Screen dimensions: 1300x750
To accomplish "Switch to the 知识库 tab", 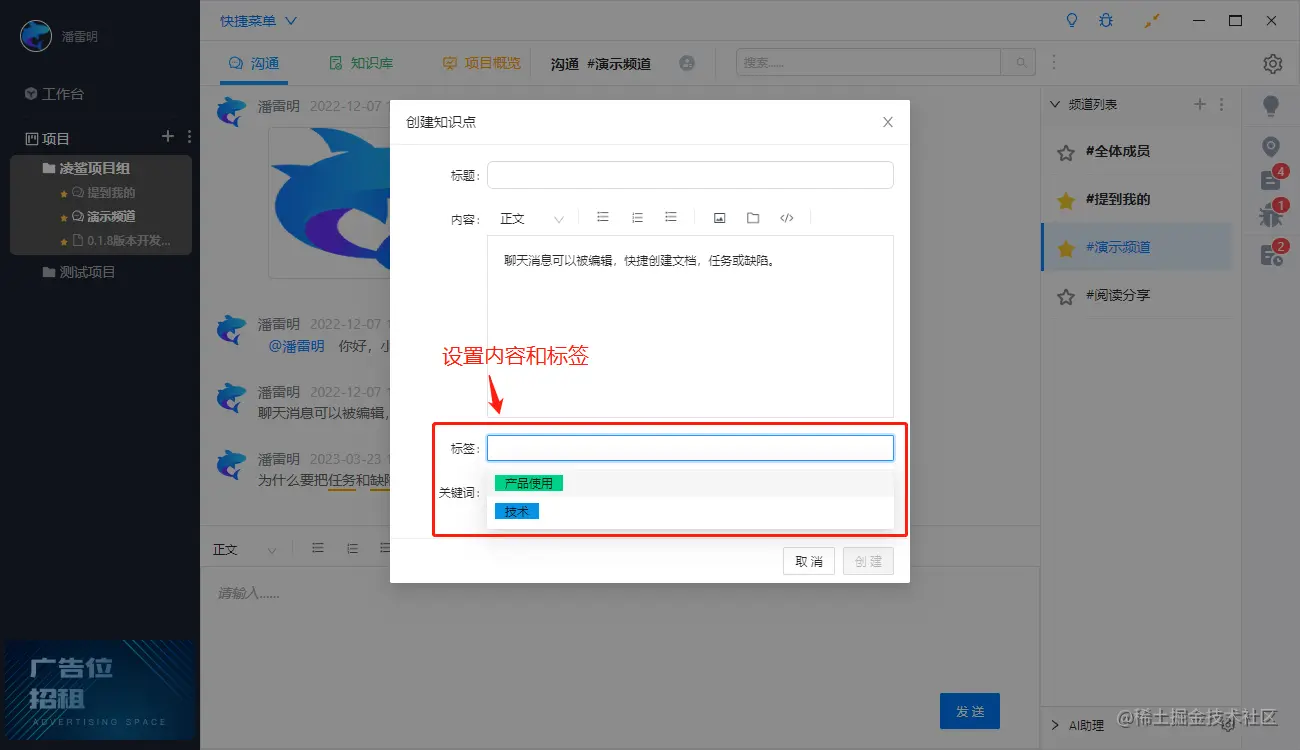I will pyautogui.click(x=361, y=63).
